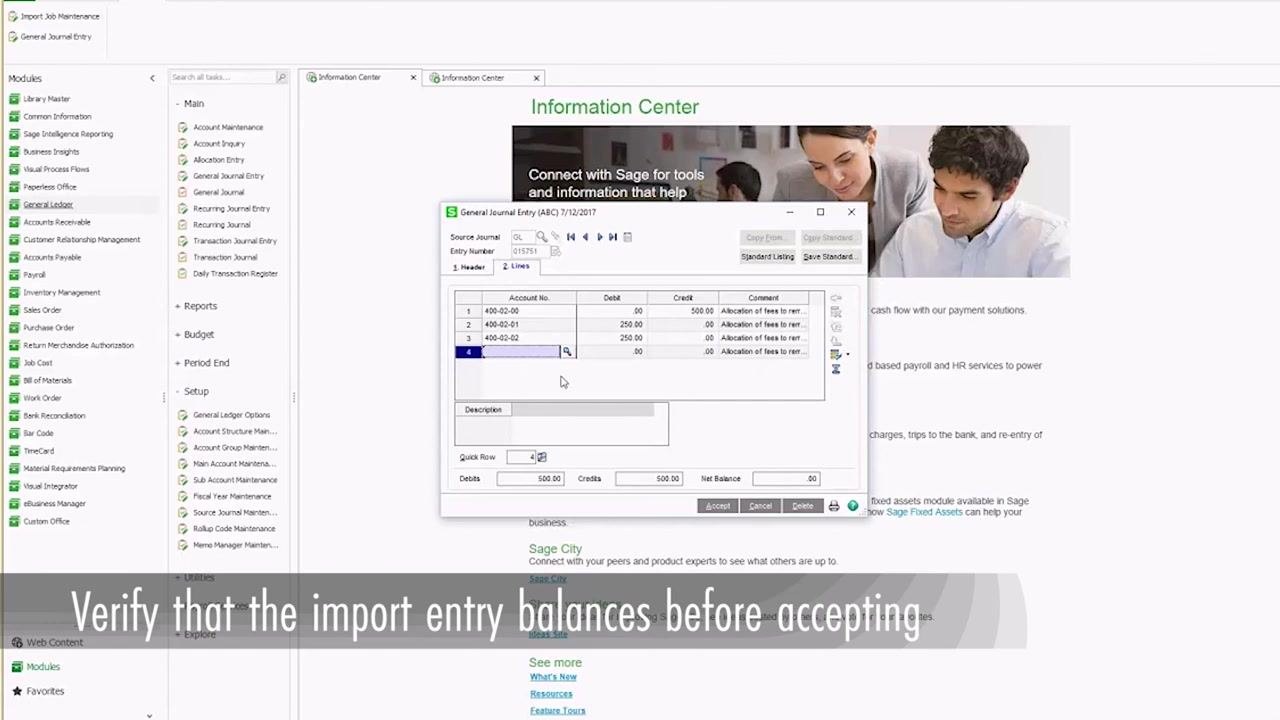This screenshot has width=1280, height=720.
Task: Open the Feature Tours link
Action: [x=558, y=711]
